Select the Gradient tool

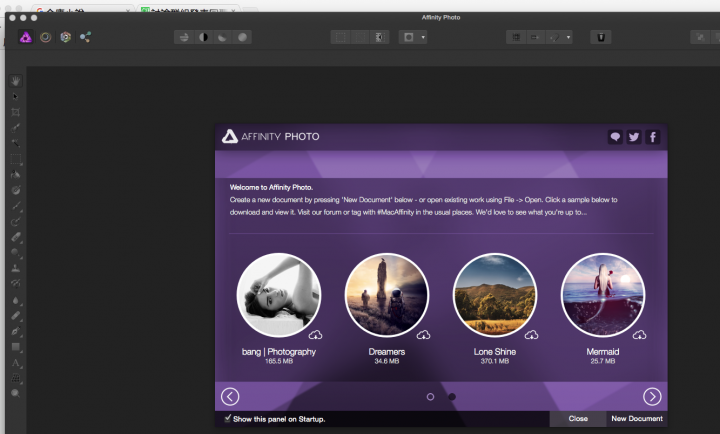click(x=16, y=190)
